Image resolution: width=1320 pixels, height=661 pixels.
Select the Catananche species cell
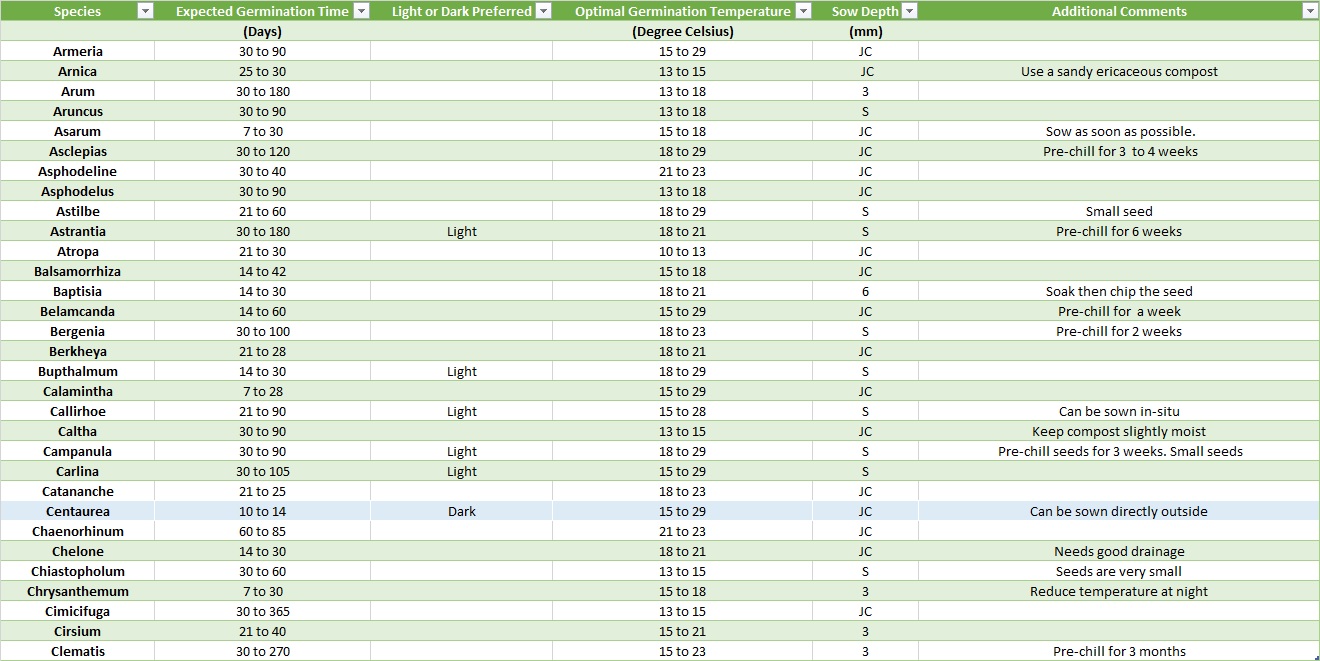tap(78, 491)
